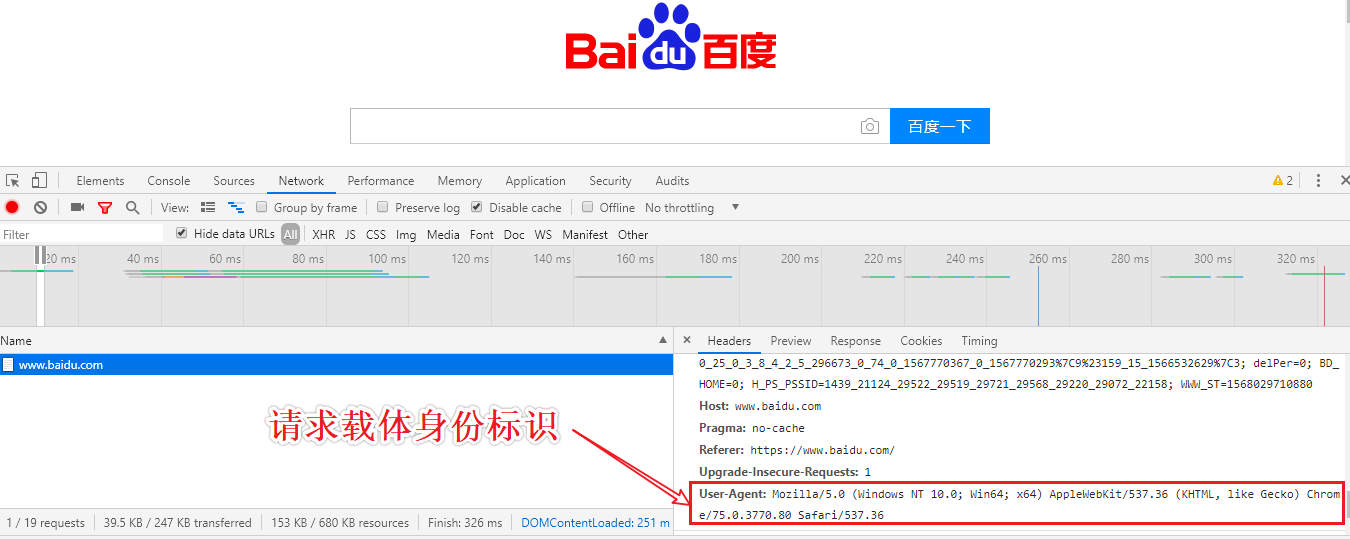Enable Preserve log checkbox
Viewport: 1350px width, 539px height.
383,208
